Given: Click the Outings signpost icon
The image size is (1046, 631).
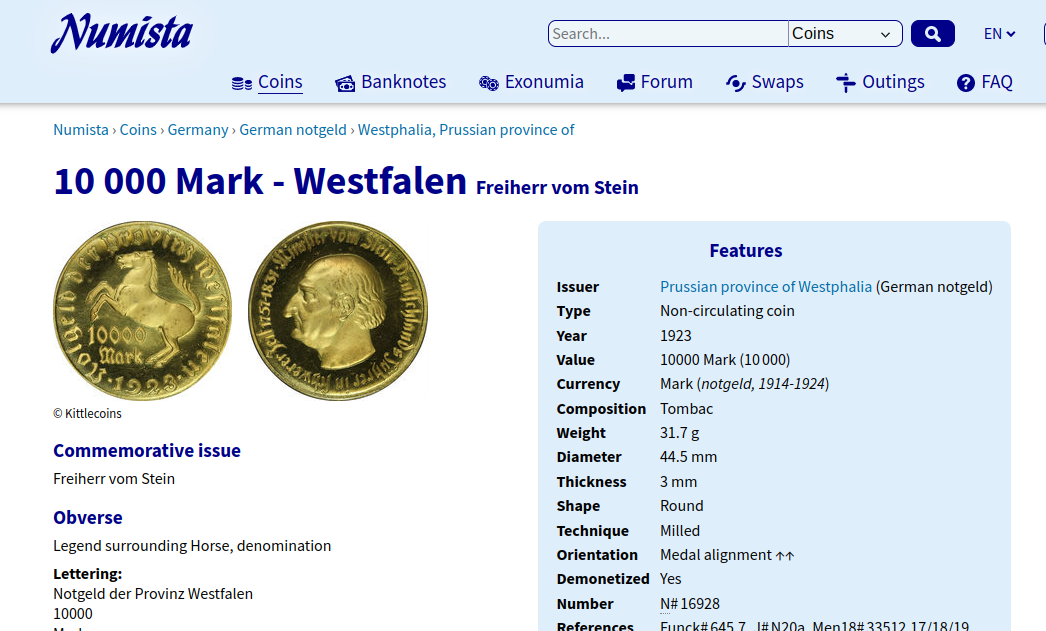Looking at the screenshot, I should pos(846,83).
